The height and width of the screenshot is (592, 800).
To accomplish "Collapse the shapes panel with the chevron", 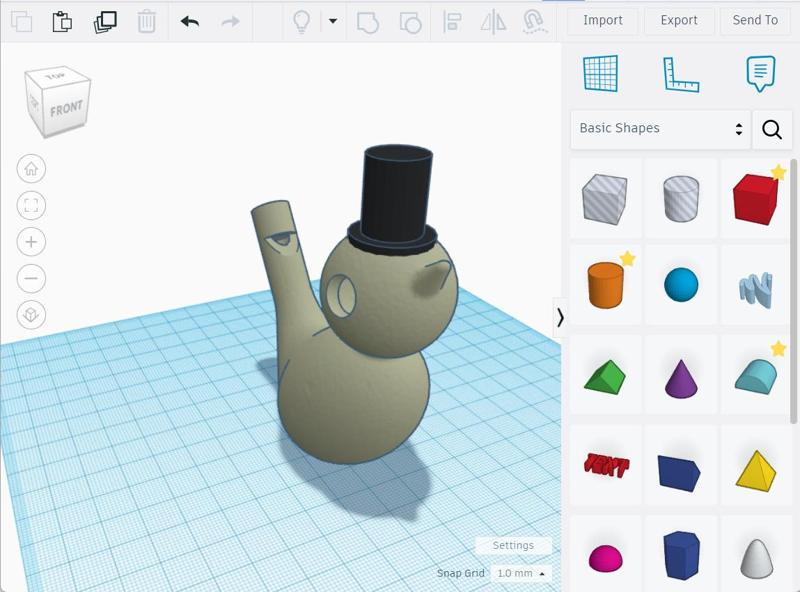I will [561, 320].
